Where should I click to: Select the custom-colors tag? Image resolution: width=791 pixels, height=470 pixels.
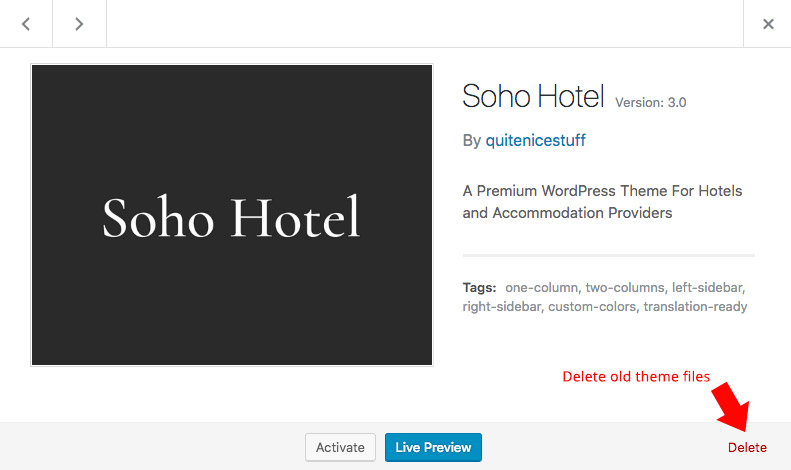592,307
